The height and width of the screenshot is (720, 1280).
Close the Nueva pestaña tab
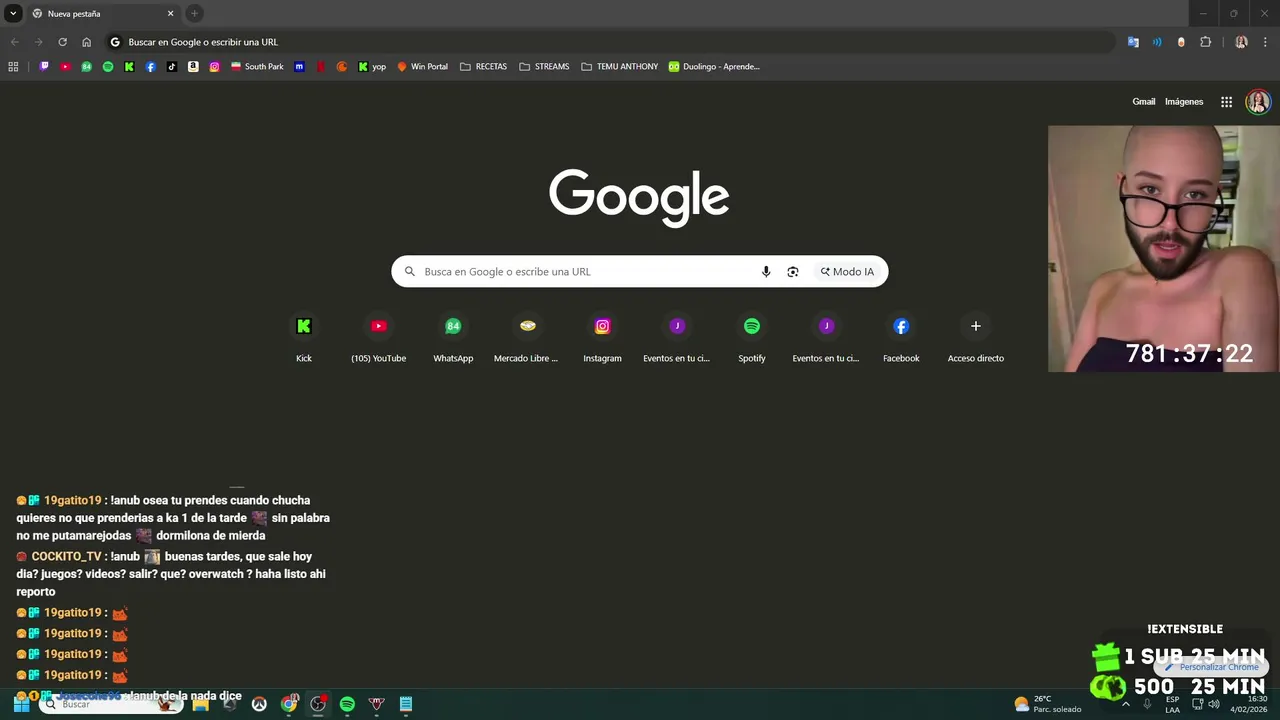pos(170,14)
